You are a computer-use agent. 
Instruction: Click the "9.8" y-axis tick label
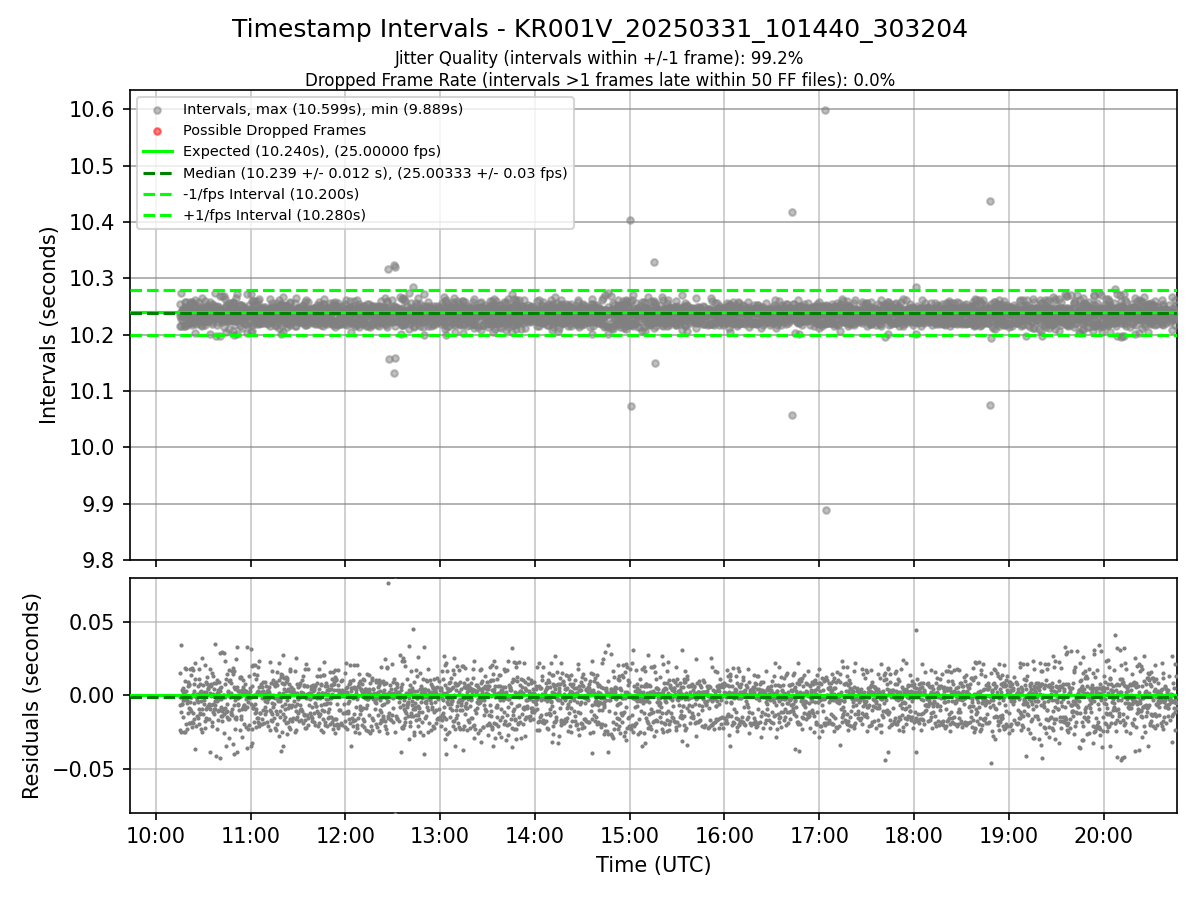pyautogui.click(x=98, y=560)
